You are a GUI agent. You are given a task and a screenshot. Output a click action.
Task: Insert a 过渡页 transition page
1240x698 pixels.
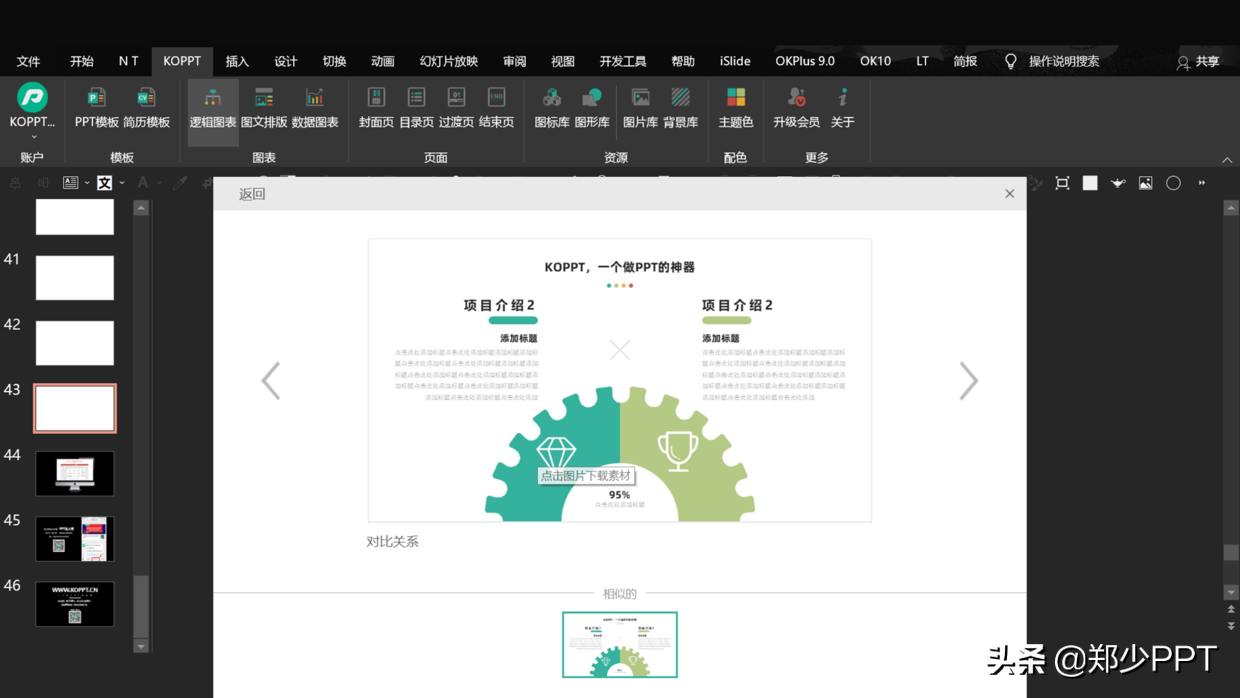[456, 108]
